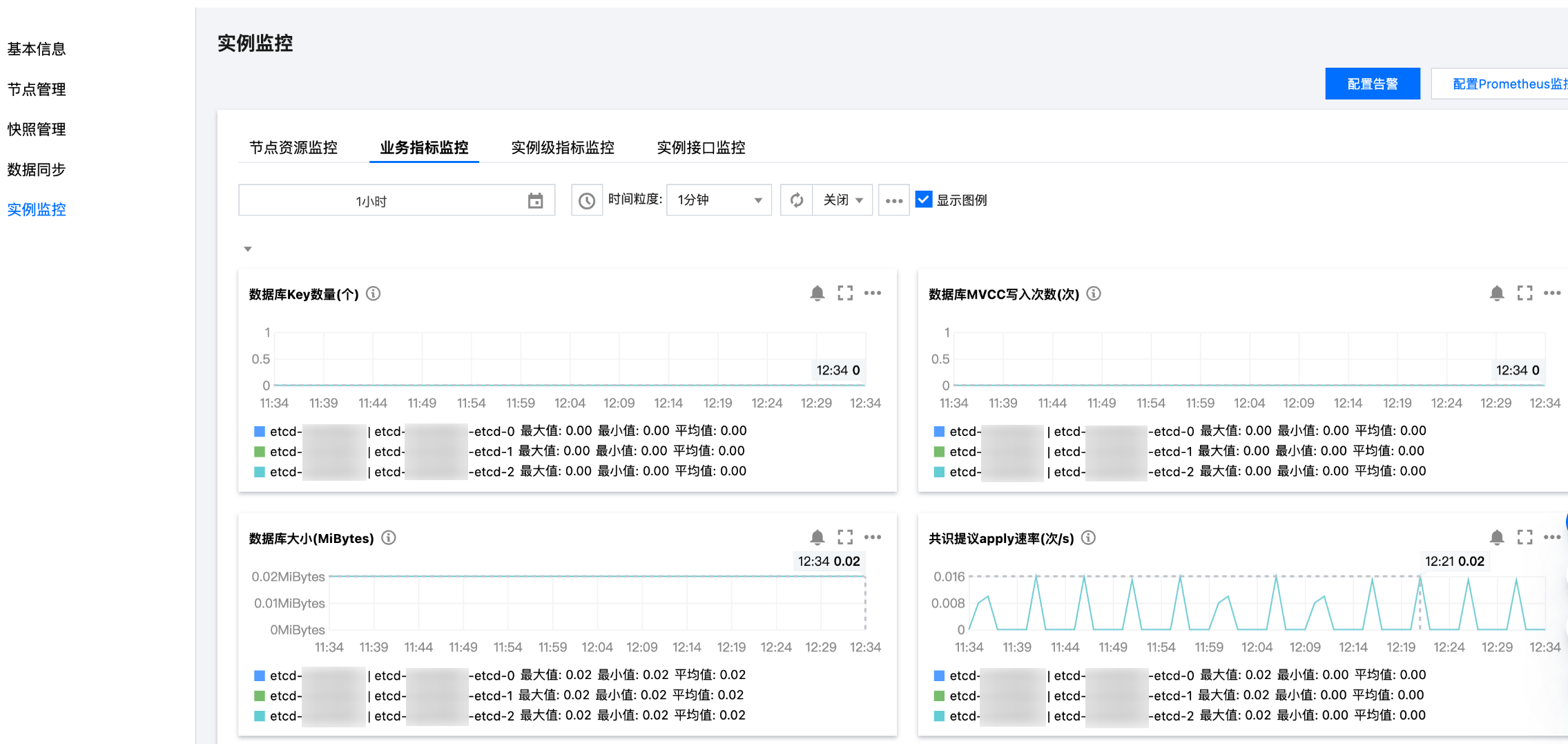The height and width of the screenshot is (744, 1568).
Task: Open the 时间粒度 1分钟 dropdown
Action: [718, 200]
